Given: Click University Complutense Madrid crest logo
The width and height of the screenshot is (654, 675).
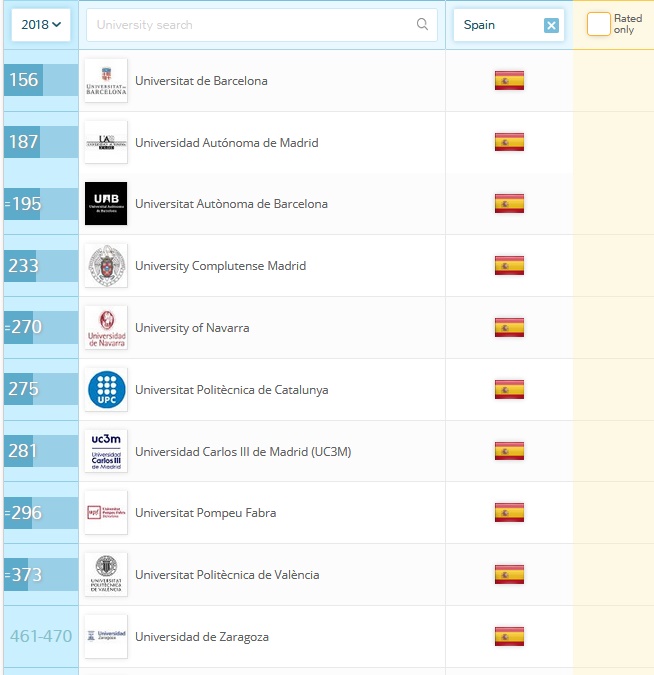Looking at the screenshot, I should (106, 266).
